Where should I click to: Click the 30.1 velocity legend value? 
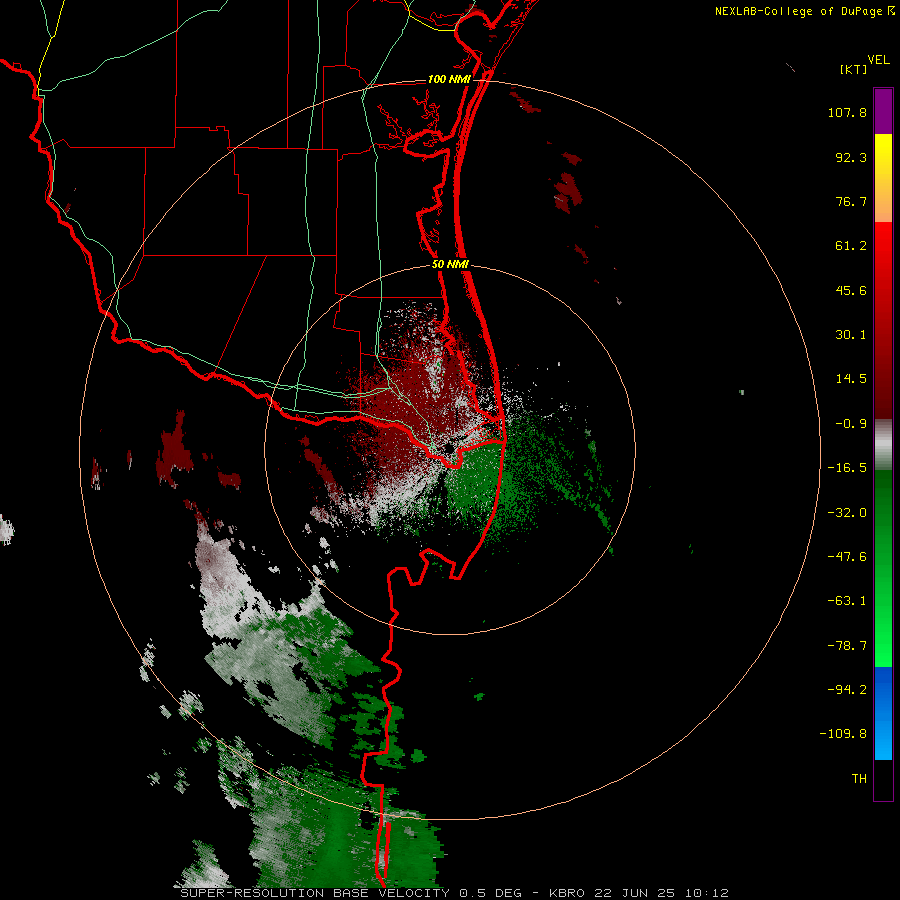click(851, 335)
